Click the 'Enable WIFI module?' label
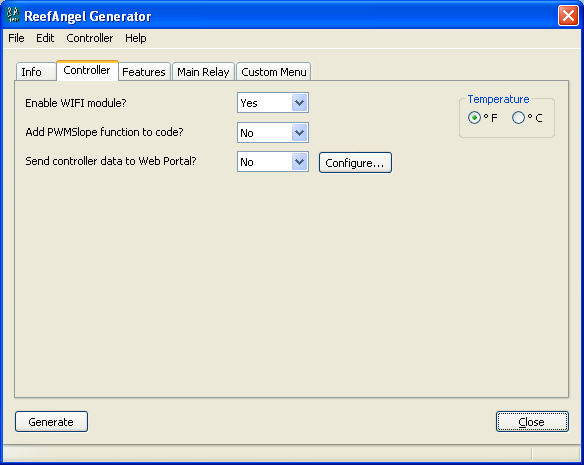The width and height of the screenshot is (584, 465). coord(76,103)
